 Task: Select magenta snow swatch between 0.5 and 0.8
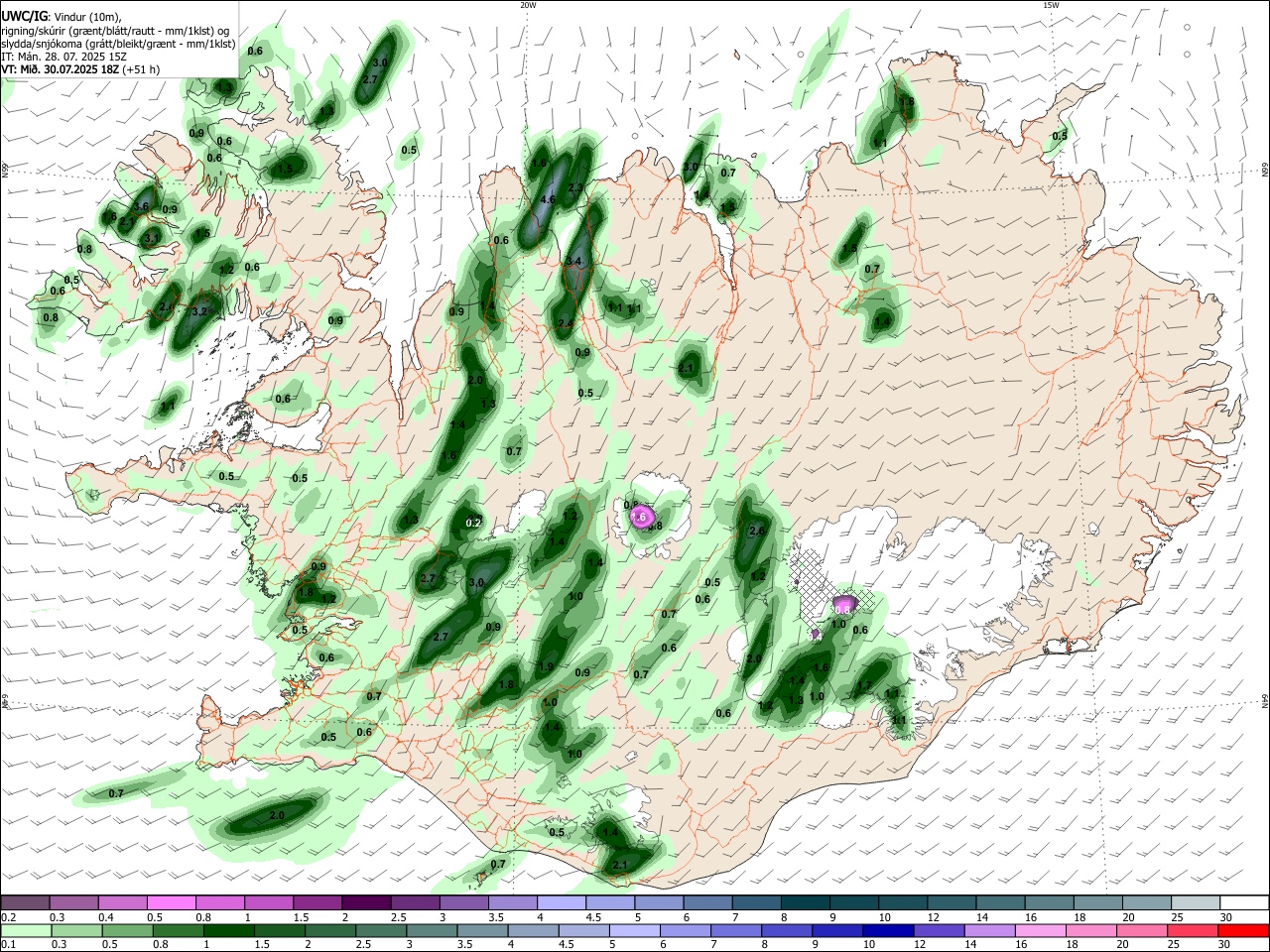tap(172, 902)
